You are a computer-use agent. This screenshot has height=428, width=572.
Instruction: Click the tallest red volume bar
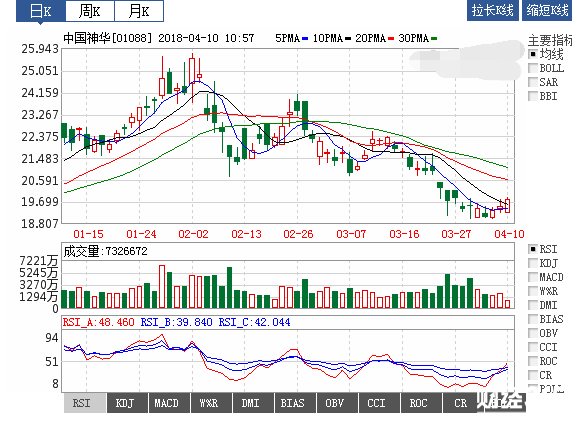[162, 287]
